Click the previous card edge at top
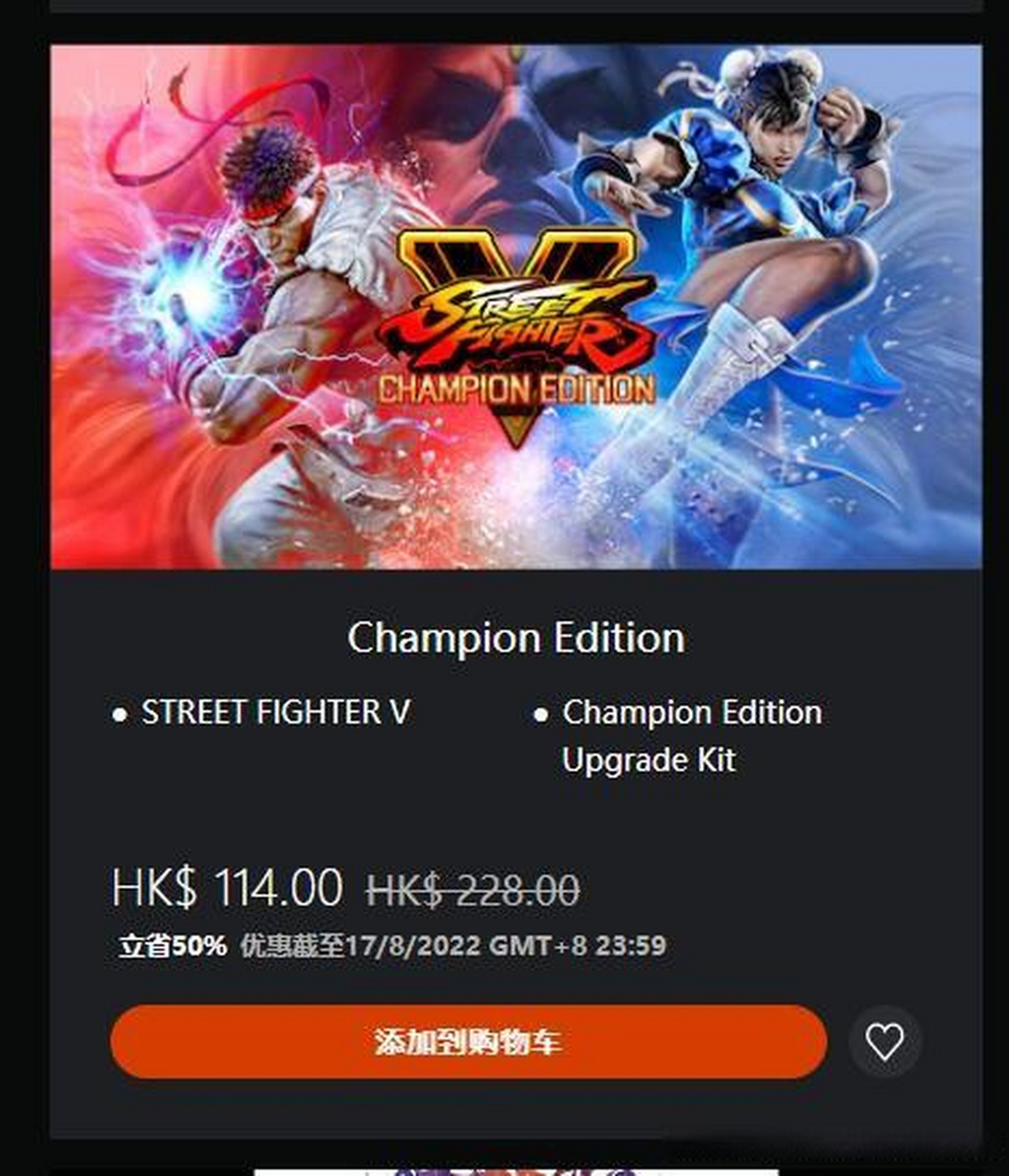 point(516,6)
